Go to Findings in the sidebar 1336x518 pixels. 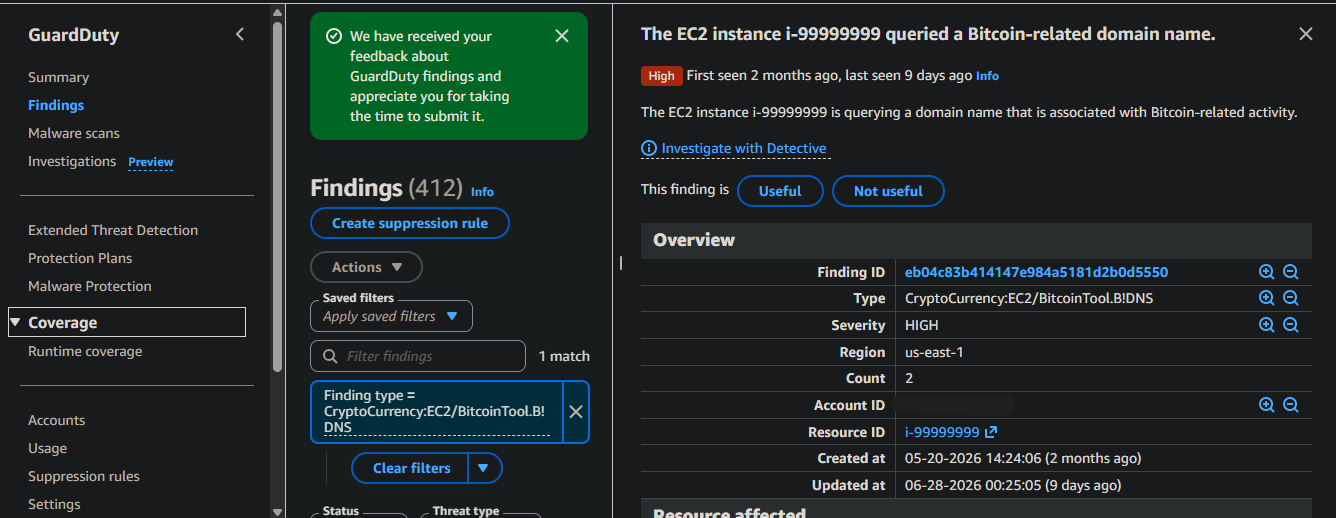56,105
